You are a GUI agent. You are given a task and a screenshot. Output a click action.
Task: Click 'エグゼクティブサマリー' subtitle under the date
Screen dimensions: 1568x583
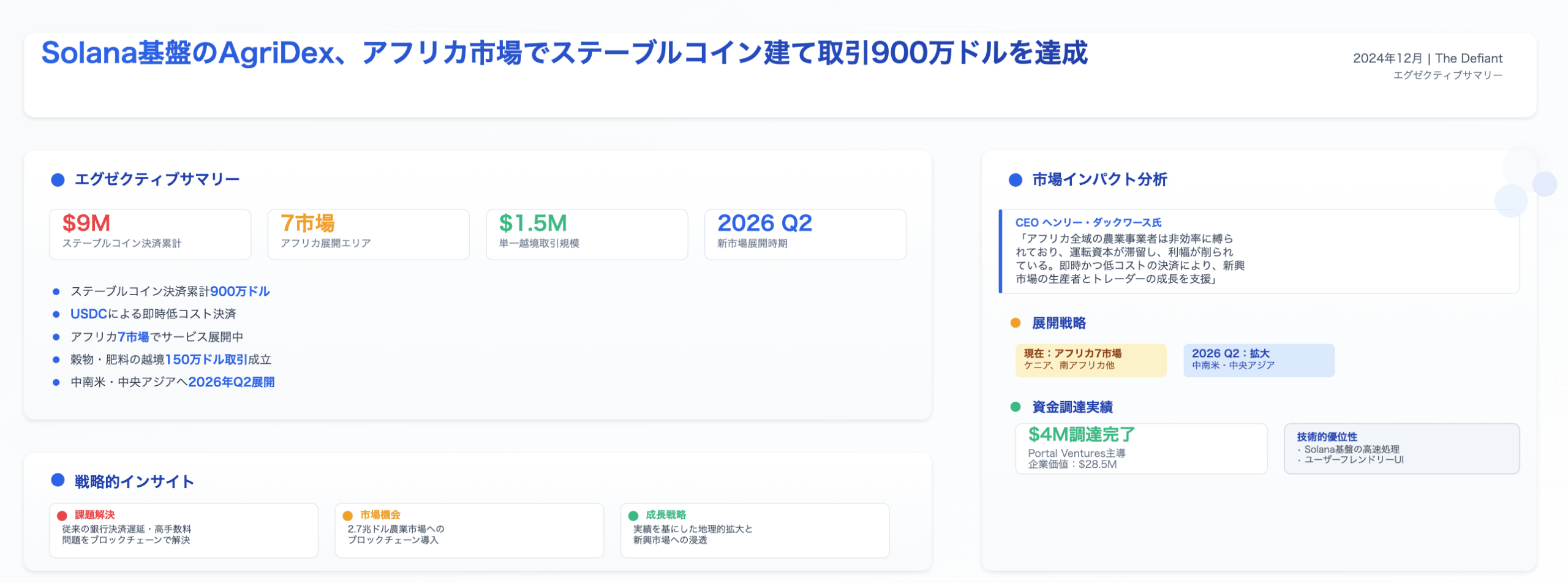[x=1447, y=75]
